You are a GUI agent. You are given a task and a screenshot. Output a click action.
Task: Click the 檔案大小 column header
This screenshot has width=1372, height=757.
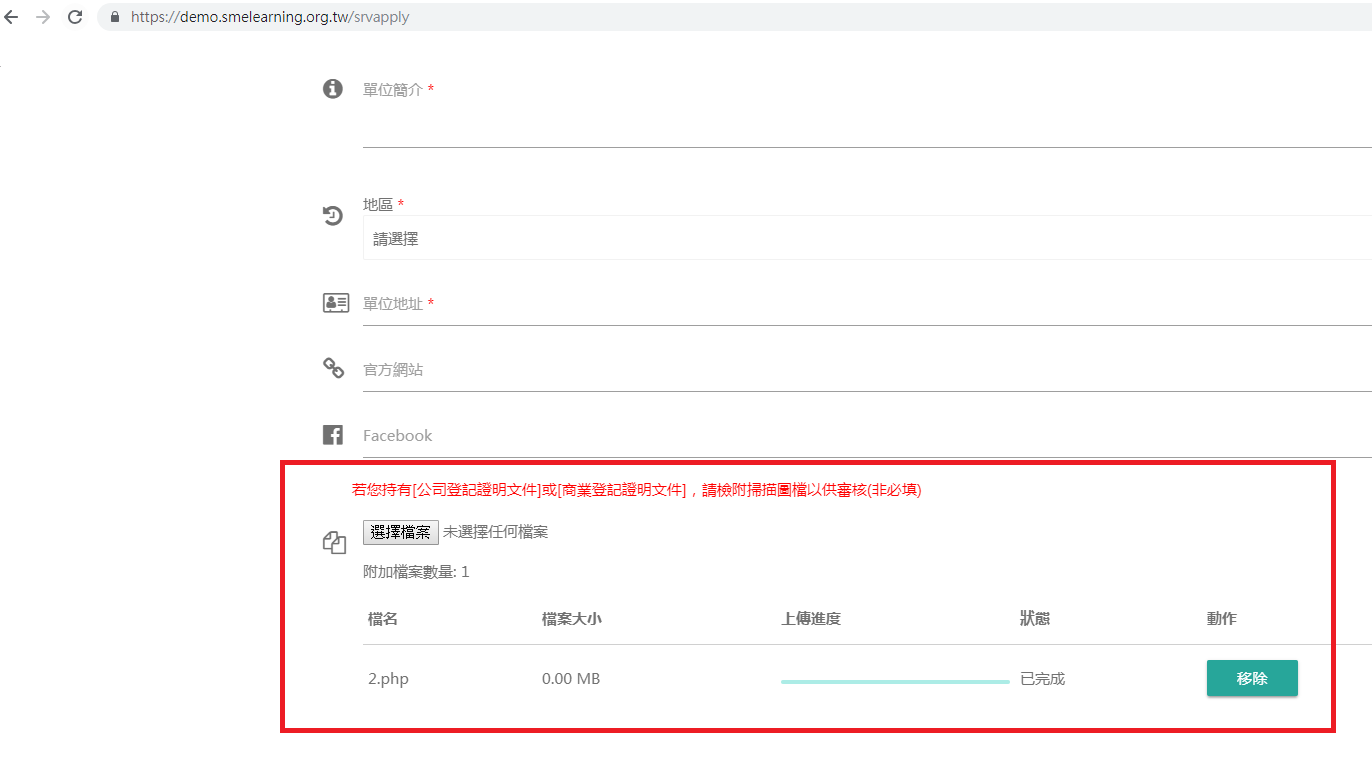coord(571,619)
